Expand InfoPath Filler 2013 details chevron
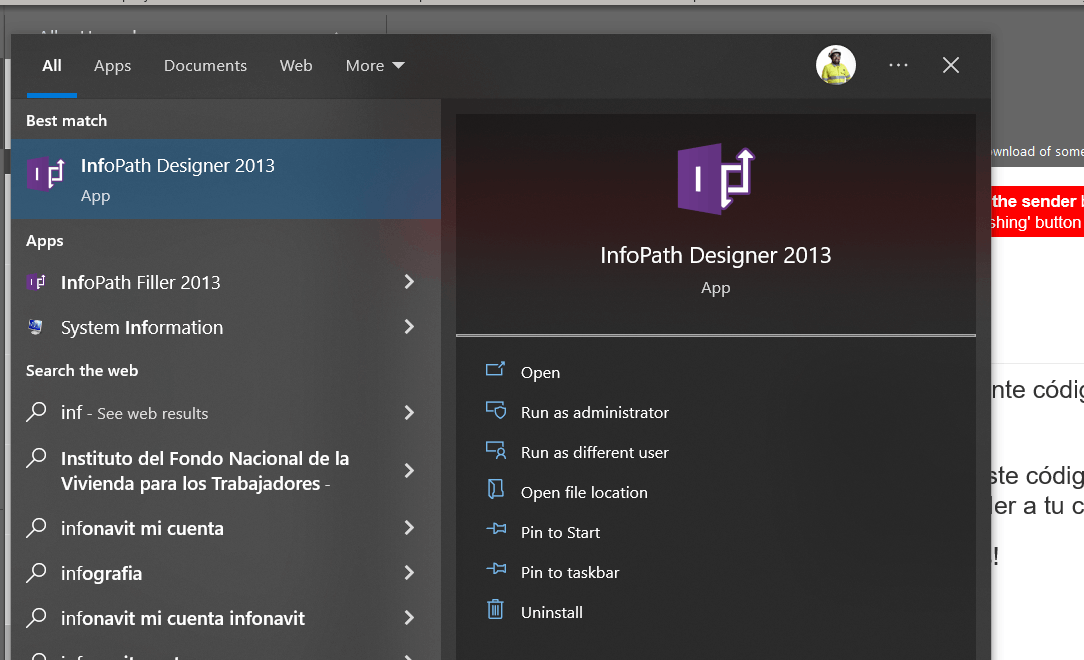The image size is (1084, 660). click(409, 282)
